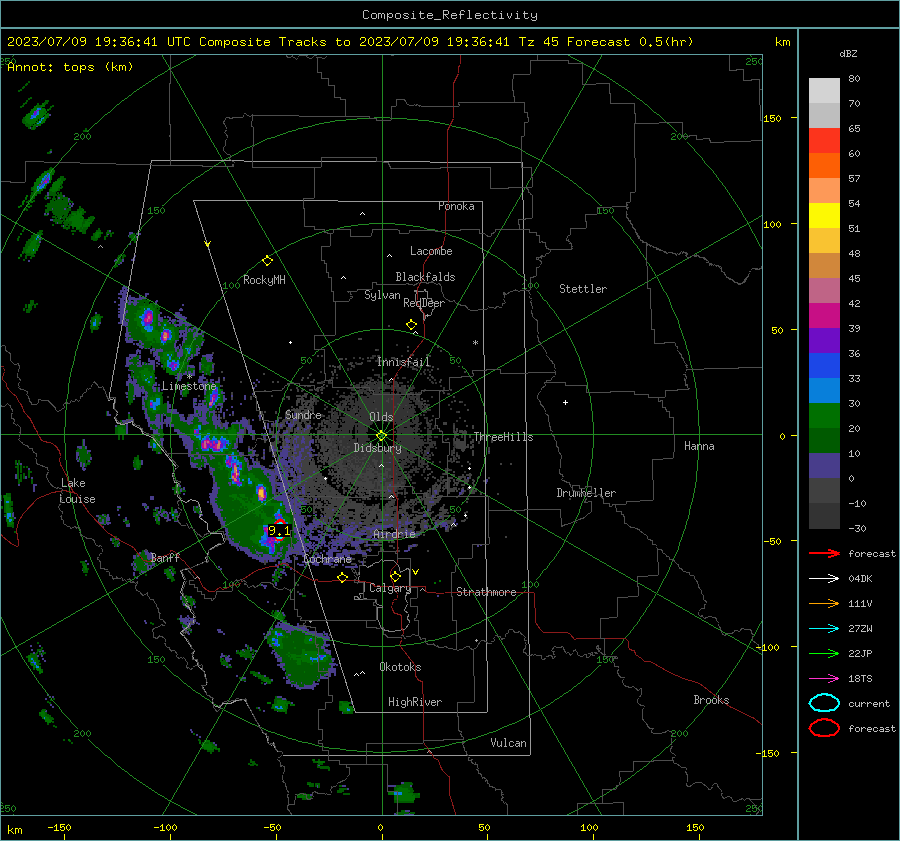Click the Lacombe label
Viewport: 900px width, 841px height.
click(431, 251)
